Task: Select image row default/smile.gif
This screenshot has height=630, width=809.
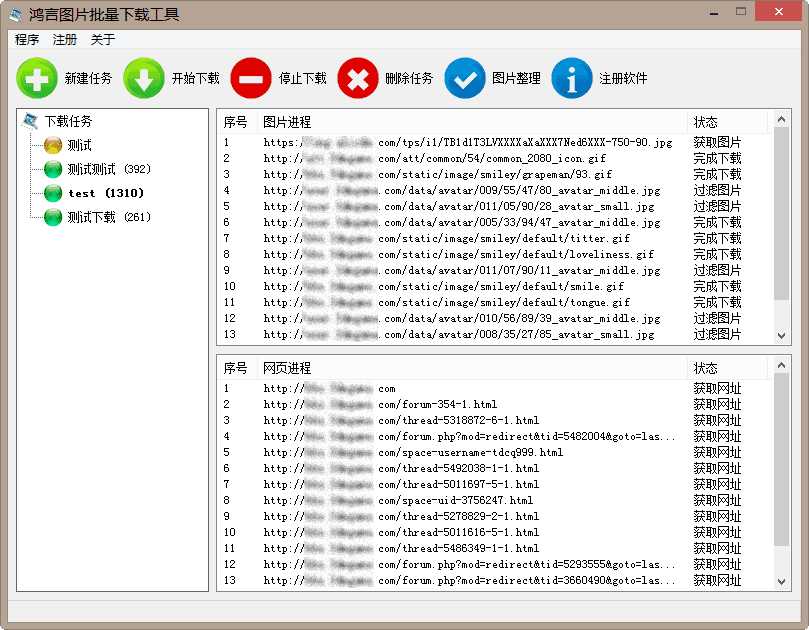Action: click(495, 286)
